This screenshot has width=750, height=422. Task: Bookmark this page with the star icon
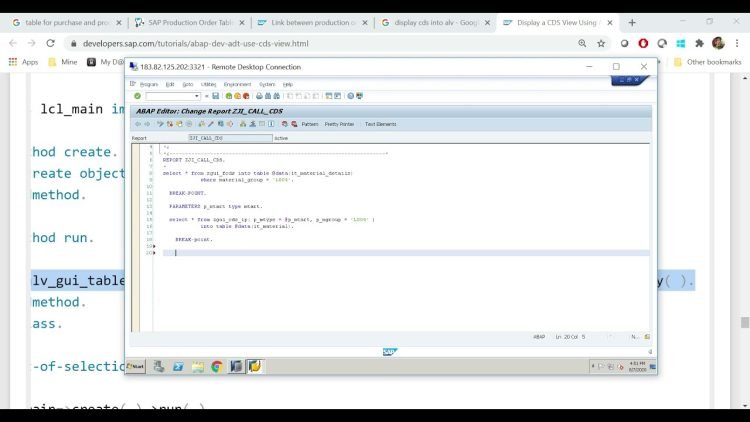[x=601, y=43]
